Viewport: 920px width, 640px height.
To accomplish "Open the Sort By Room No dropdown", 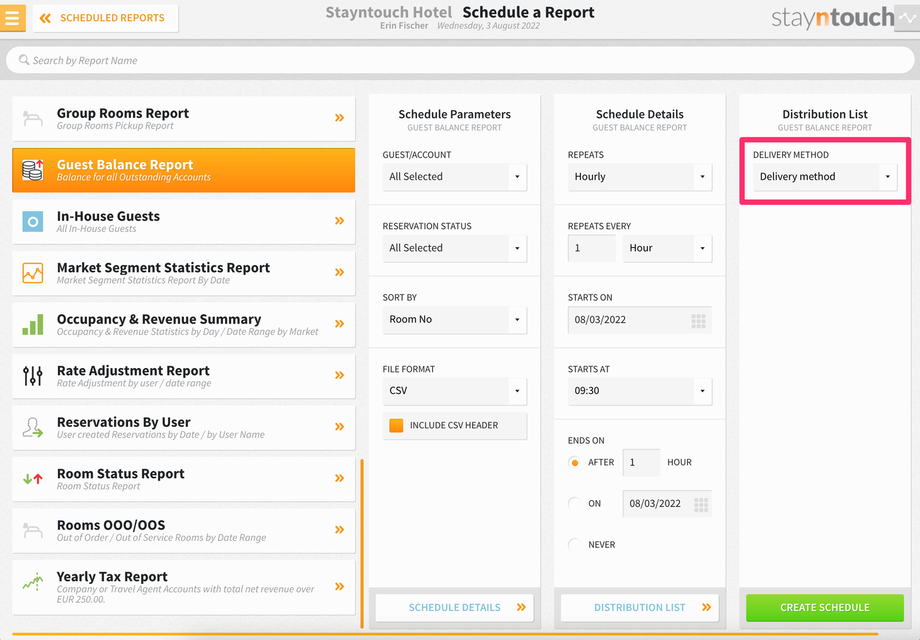I will (455, 320).
